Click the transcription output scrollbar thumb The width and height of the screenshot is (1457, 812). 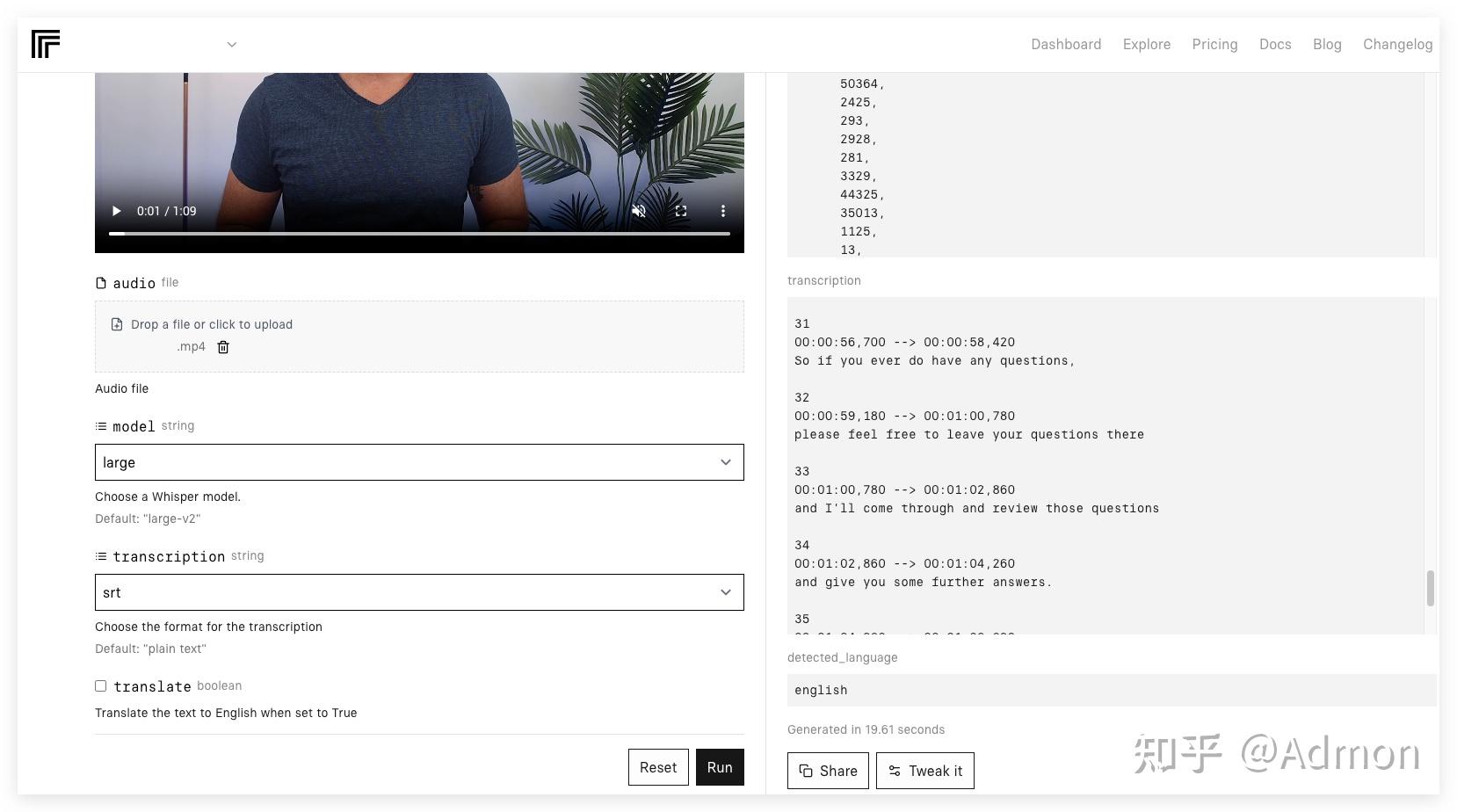tap(1431, 588)
